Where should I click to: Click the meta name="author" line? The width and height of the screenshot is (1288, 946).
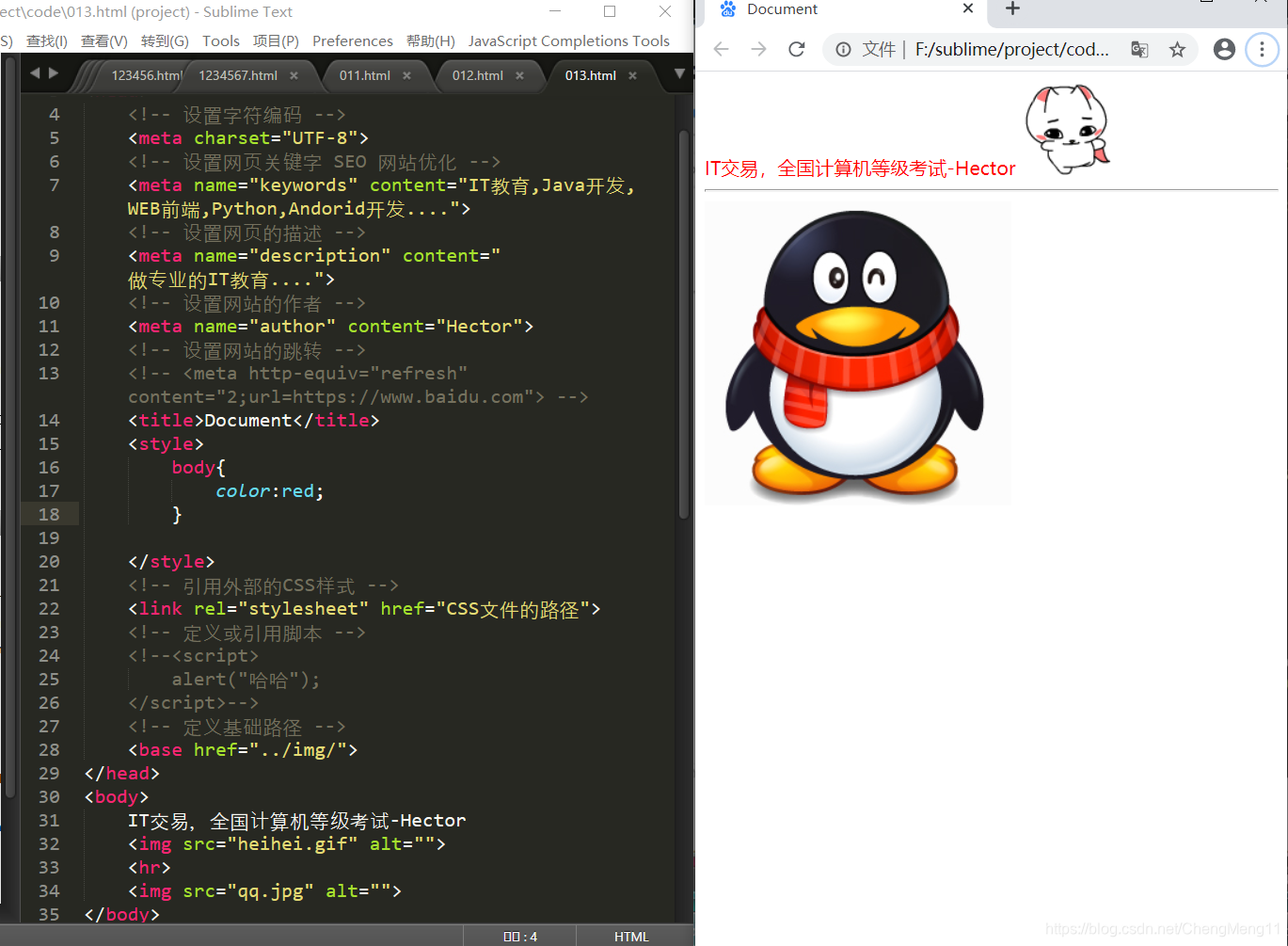[331, 327]
